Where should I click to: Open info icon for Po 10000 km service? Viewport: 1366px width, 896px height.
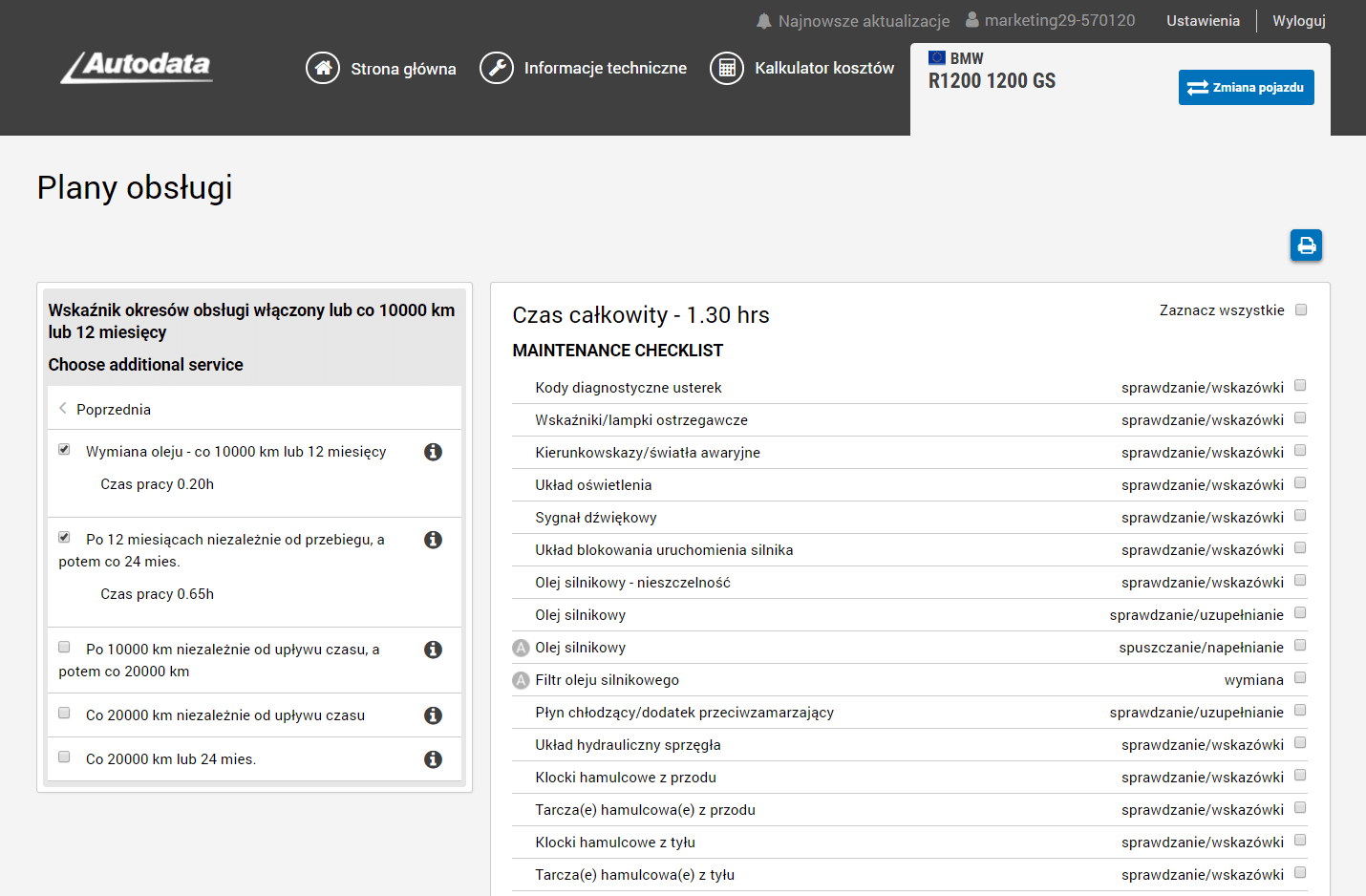pos(433,650)
